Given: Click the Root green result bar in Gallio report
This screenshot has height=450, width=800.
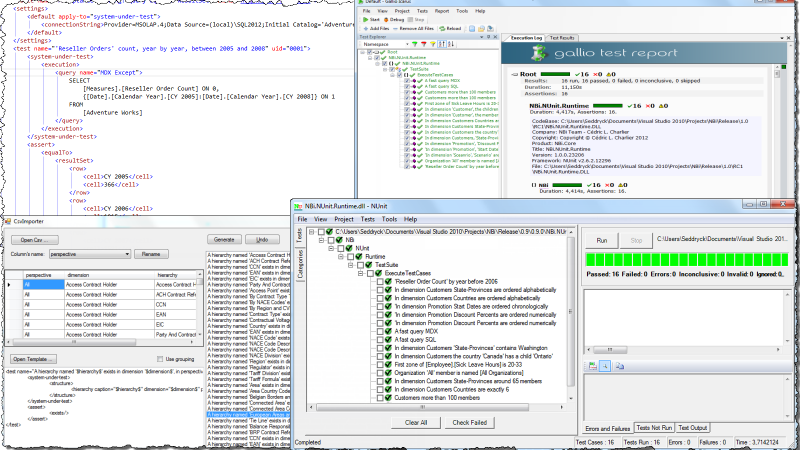Looking at the screenshot, I should [555, 74].
